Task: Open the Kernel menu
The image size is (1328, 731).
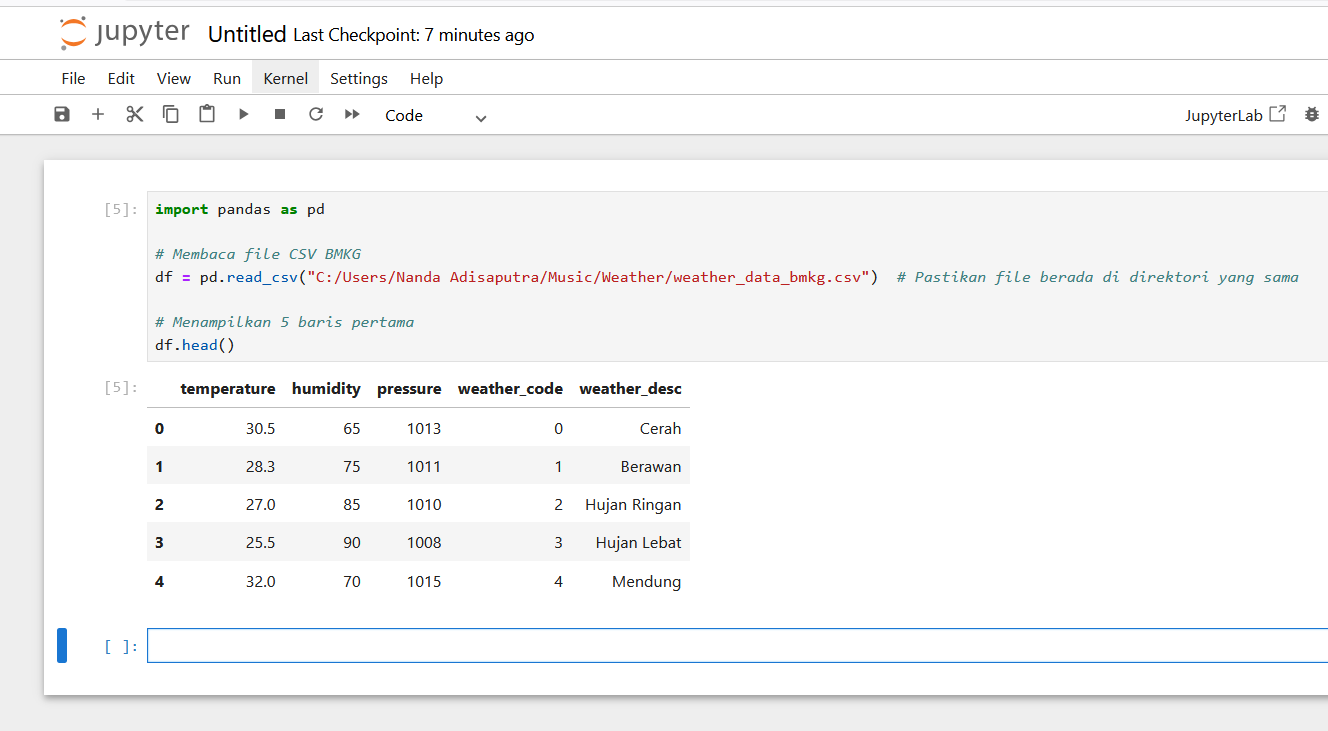Action: click(285, 78)
